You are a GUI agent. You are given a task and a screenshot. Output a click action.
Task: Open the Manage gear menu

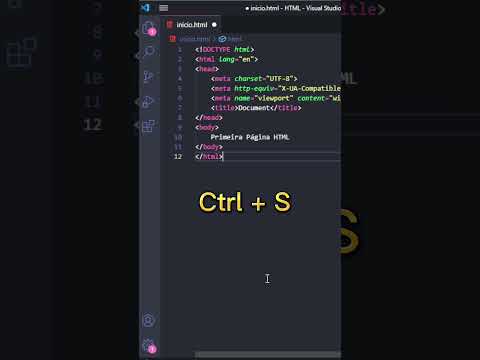[149, 346]
